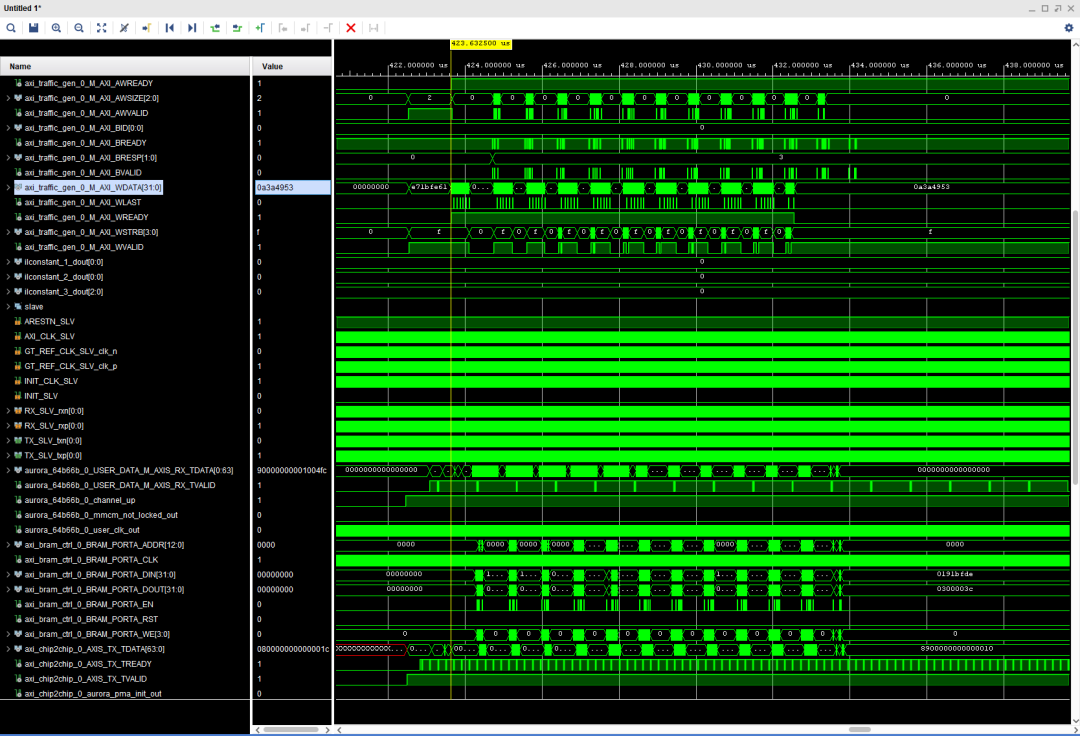
Task: Jump to the start of the waveform
Action: (x=169, y=28)
